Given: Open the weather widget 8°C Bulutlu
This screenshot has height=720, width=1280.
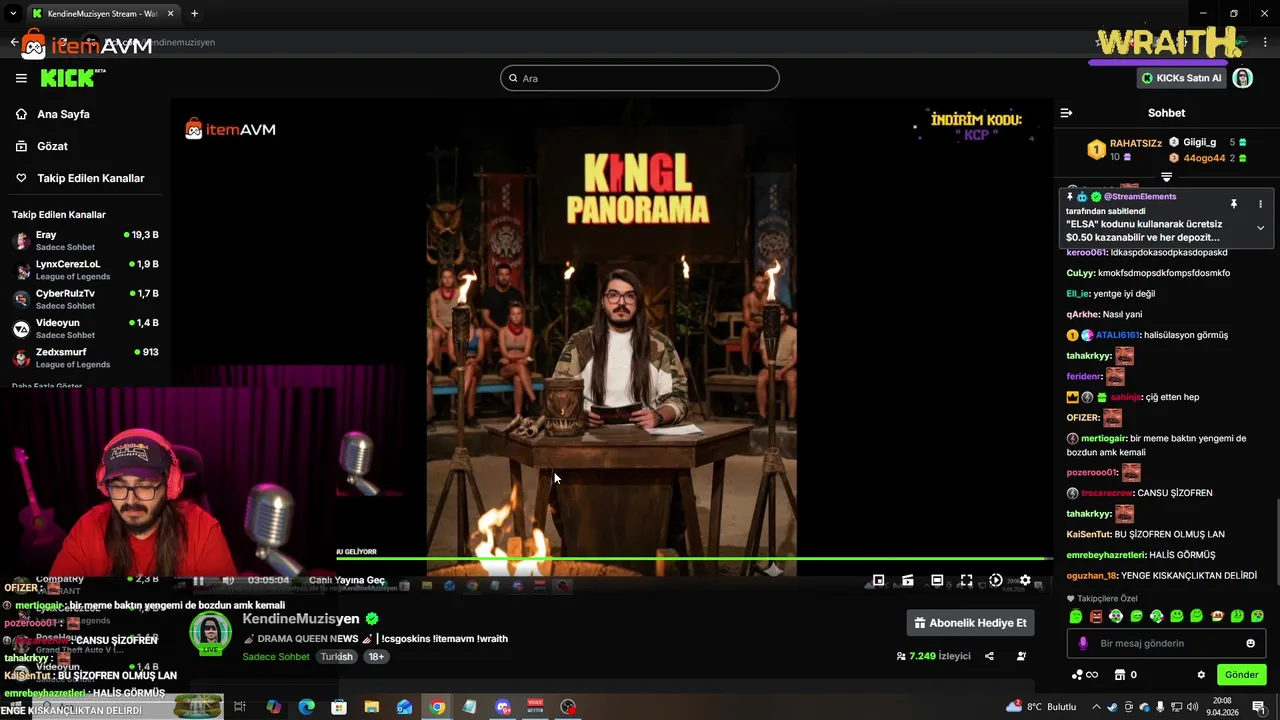Looking at the screenshot, I should (1041, 707).
